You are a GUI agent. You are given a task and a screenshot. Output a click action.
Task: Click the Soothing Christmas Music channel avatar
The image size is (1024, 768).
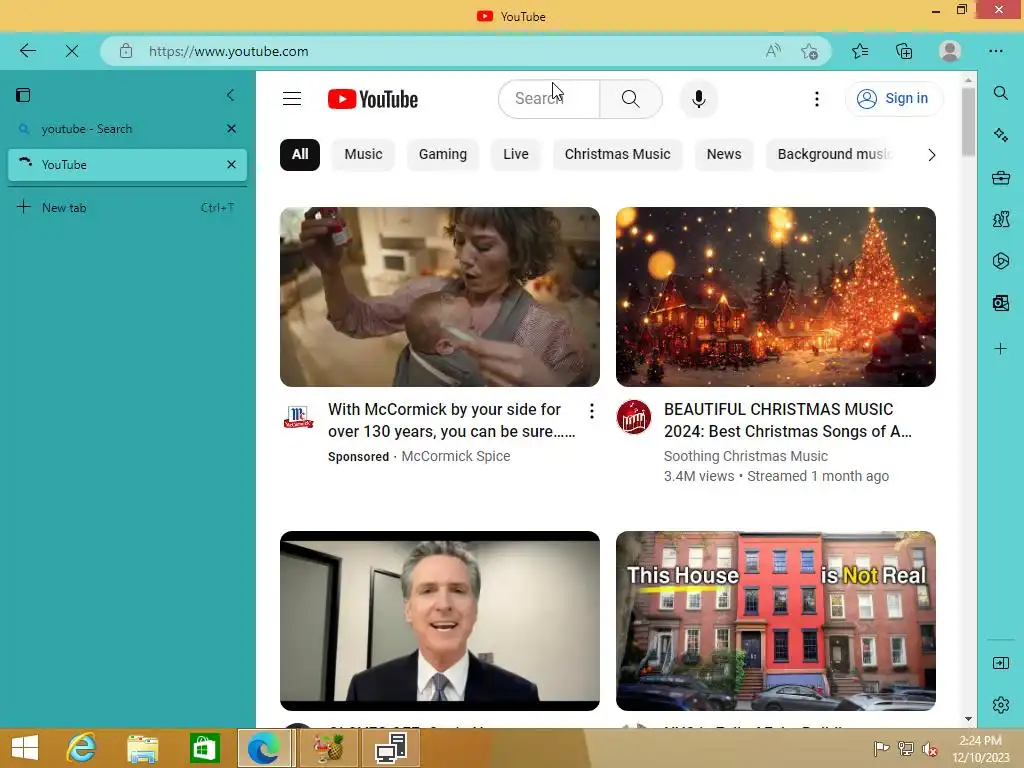[633, 417]
